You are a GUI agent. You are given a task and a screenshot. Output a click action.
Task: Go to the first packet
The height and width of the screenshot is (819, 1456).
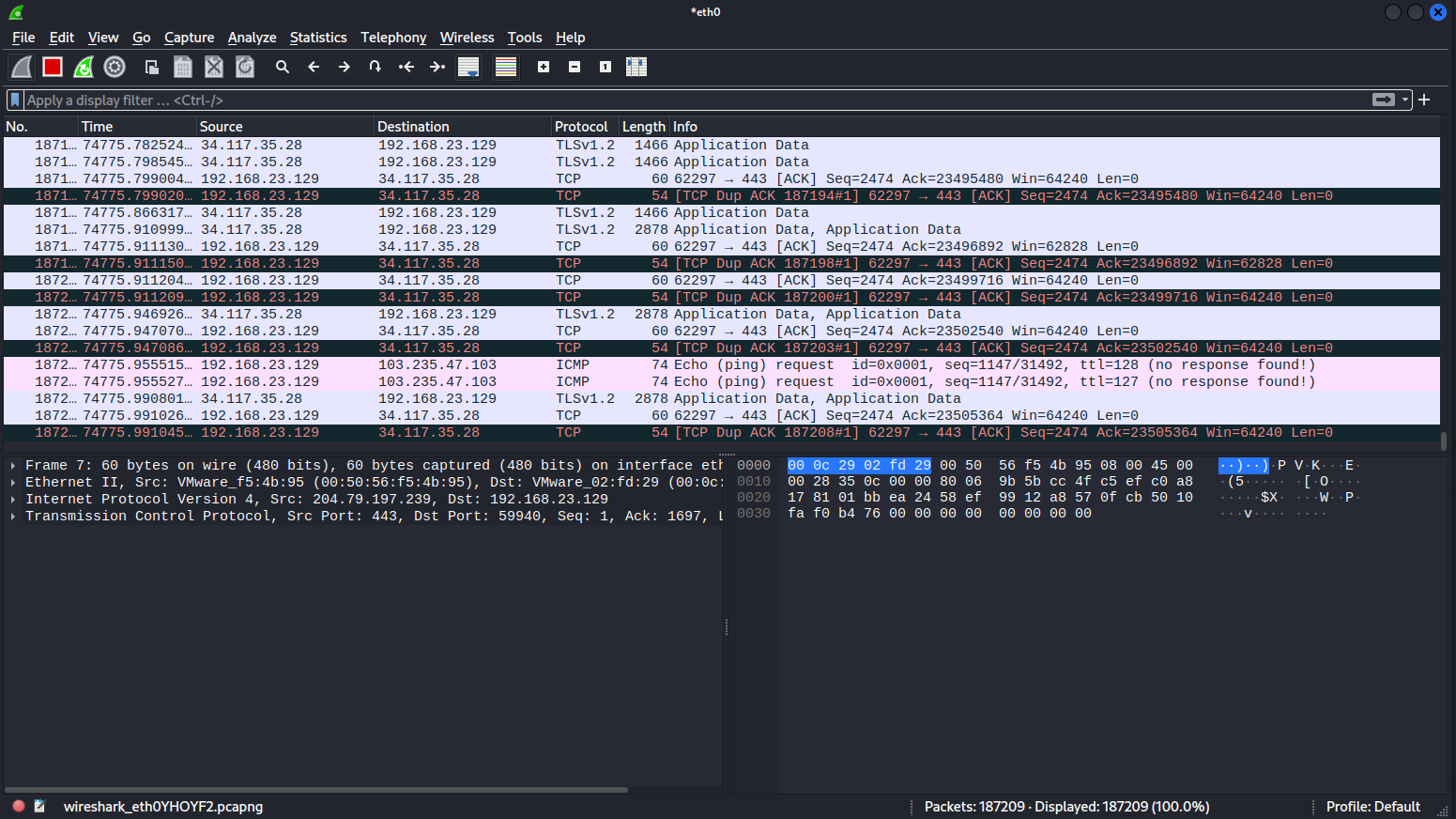coord(406,67)
